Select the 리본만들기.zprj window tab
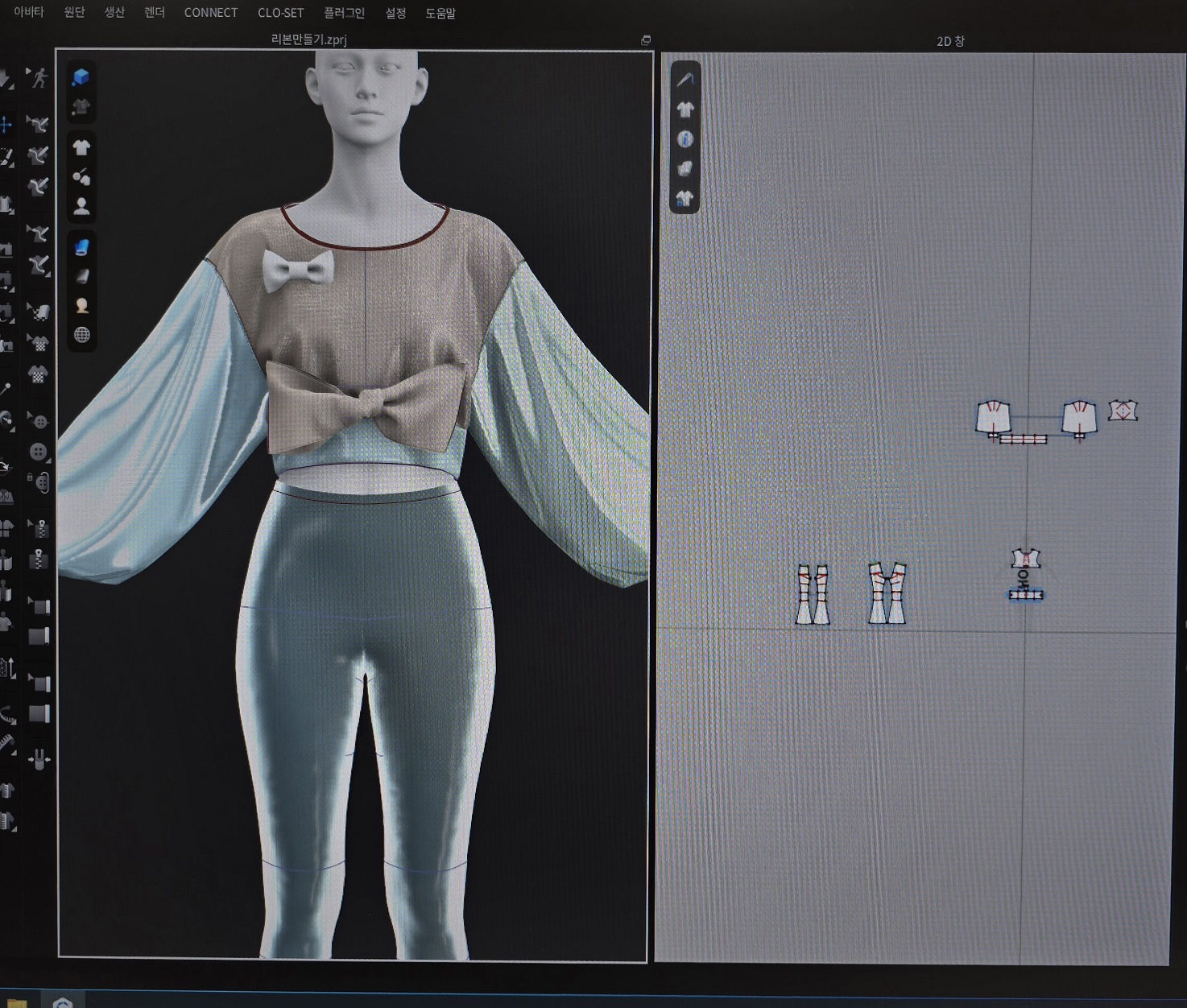This screenshot has height=1008, width=1187. click(x=309, y=39)
